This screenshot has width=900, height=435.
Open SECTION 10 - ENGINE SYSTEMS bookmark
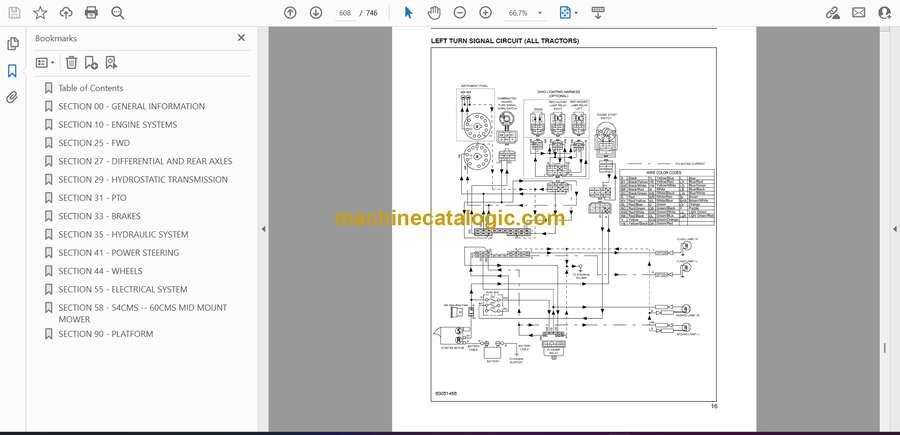118,125
